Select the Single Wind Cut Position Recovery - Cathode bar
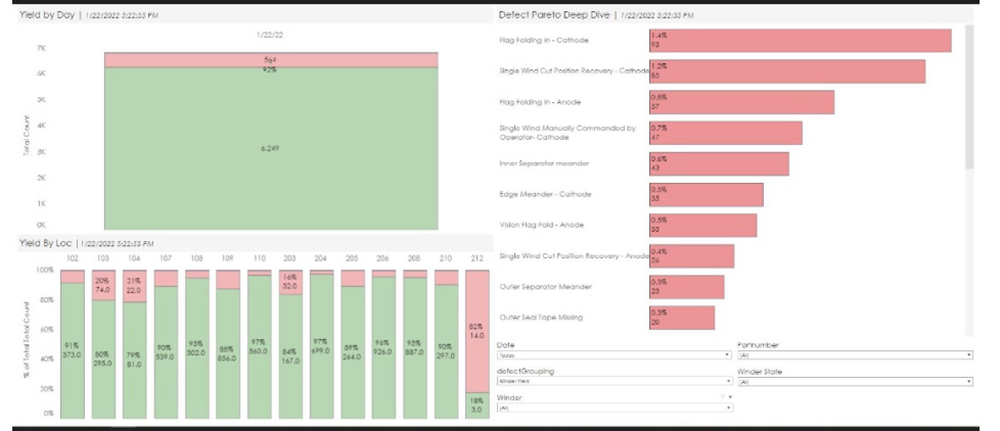This screenshot has height=431, width=1000. (x=786, y=71)
